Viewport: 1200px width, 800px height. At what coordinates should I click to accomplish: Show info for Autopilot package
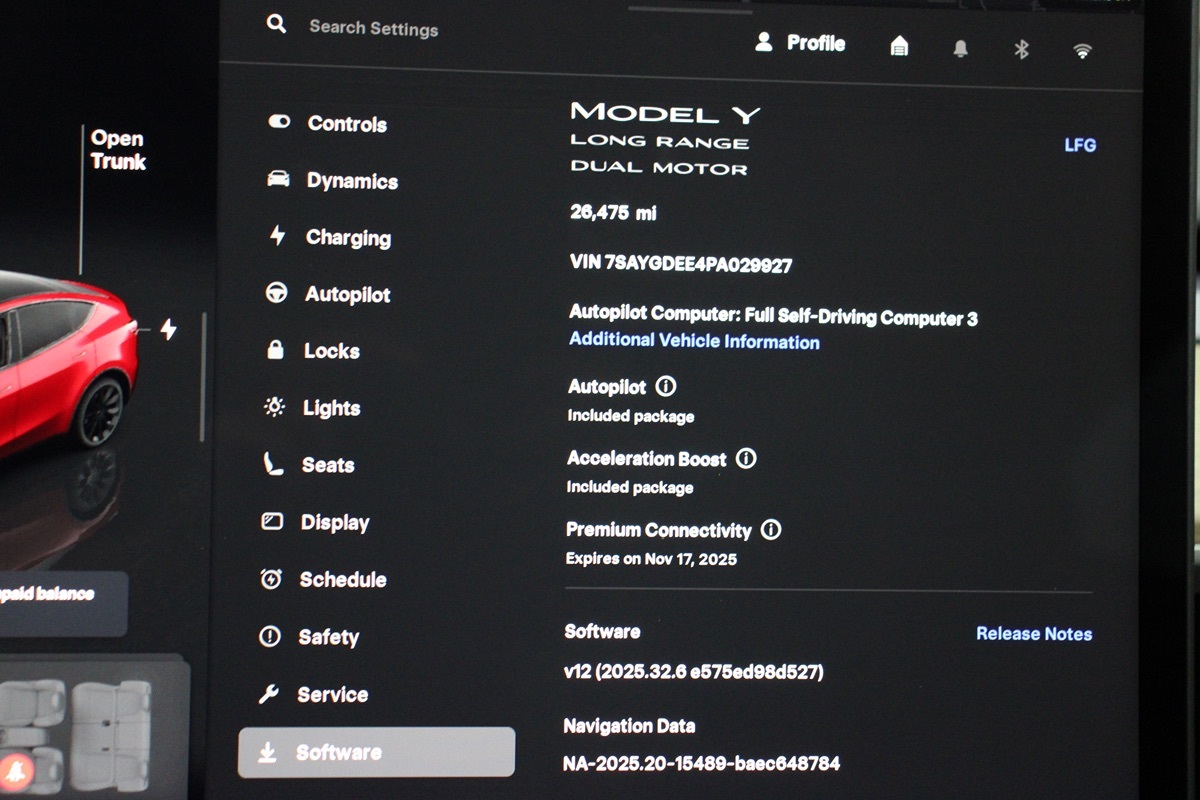pos(666,386)
